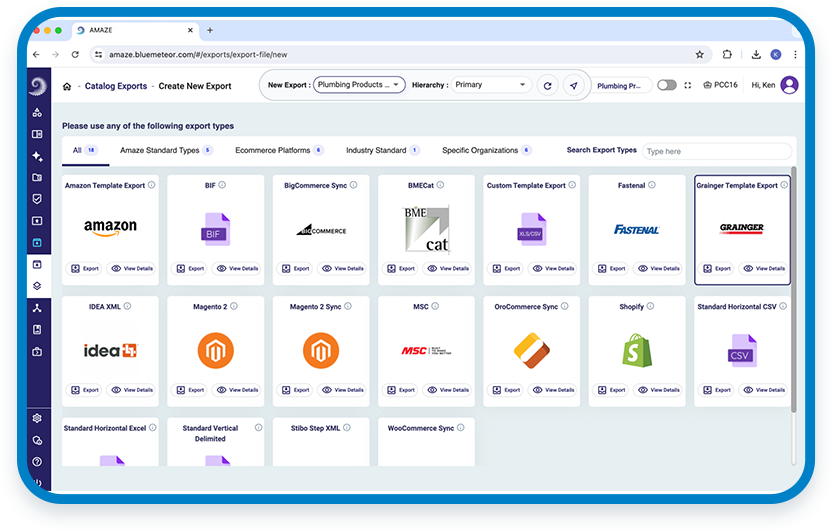This screenshot has width=832, height=531.
Task: Open the shield checkmark icon in sidebar
Action: point(37,199)
